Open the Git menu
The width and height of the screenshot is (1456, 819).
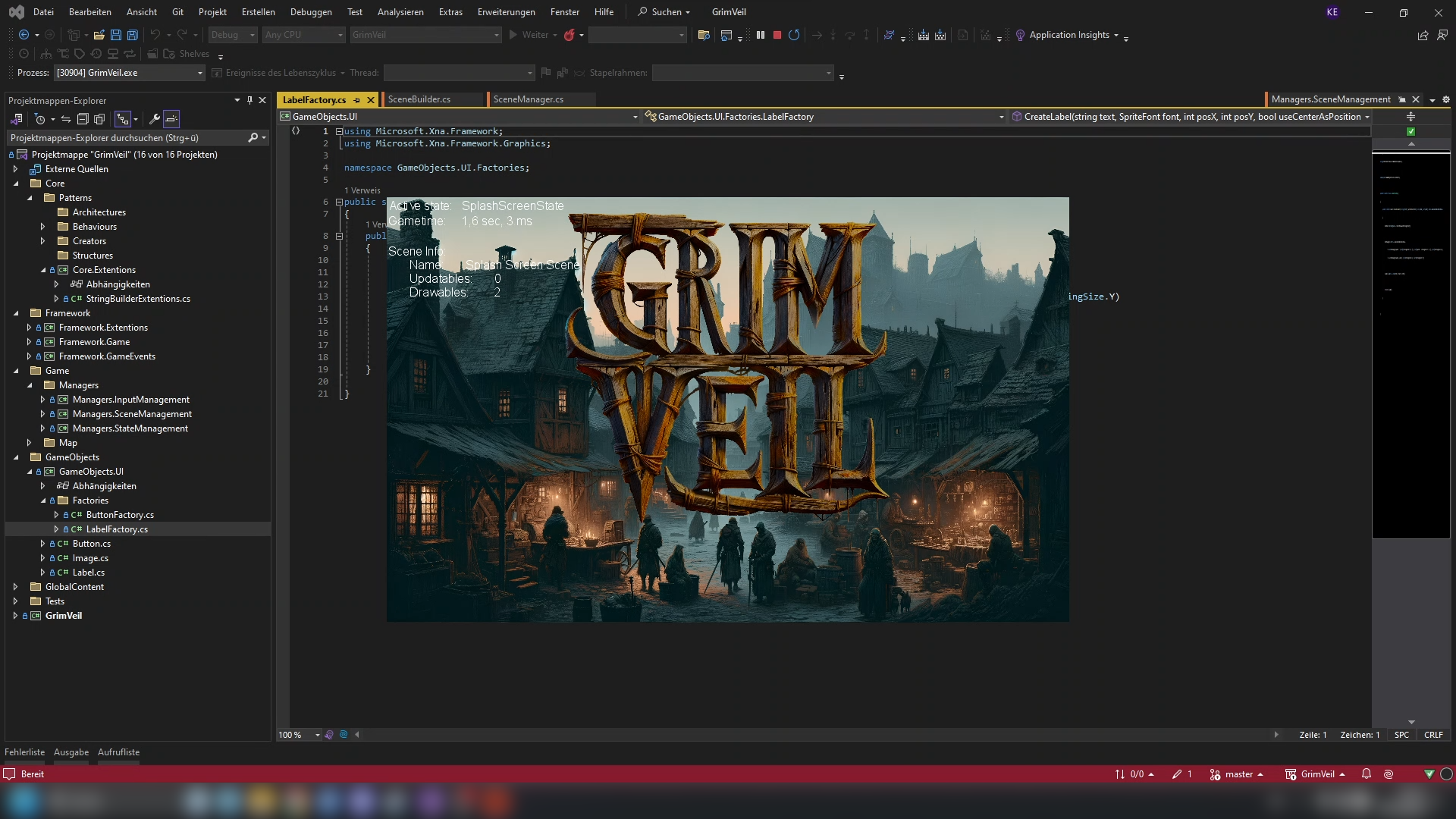tap(177, 12)
